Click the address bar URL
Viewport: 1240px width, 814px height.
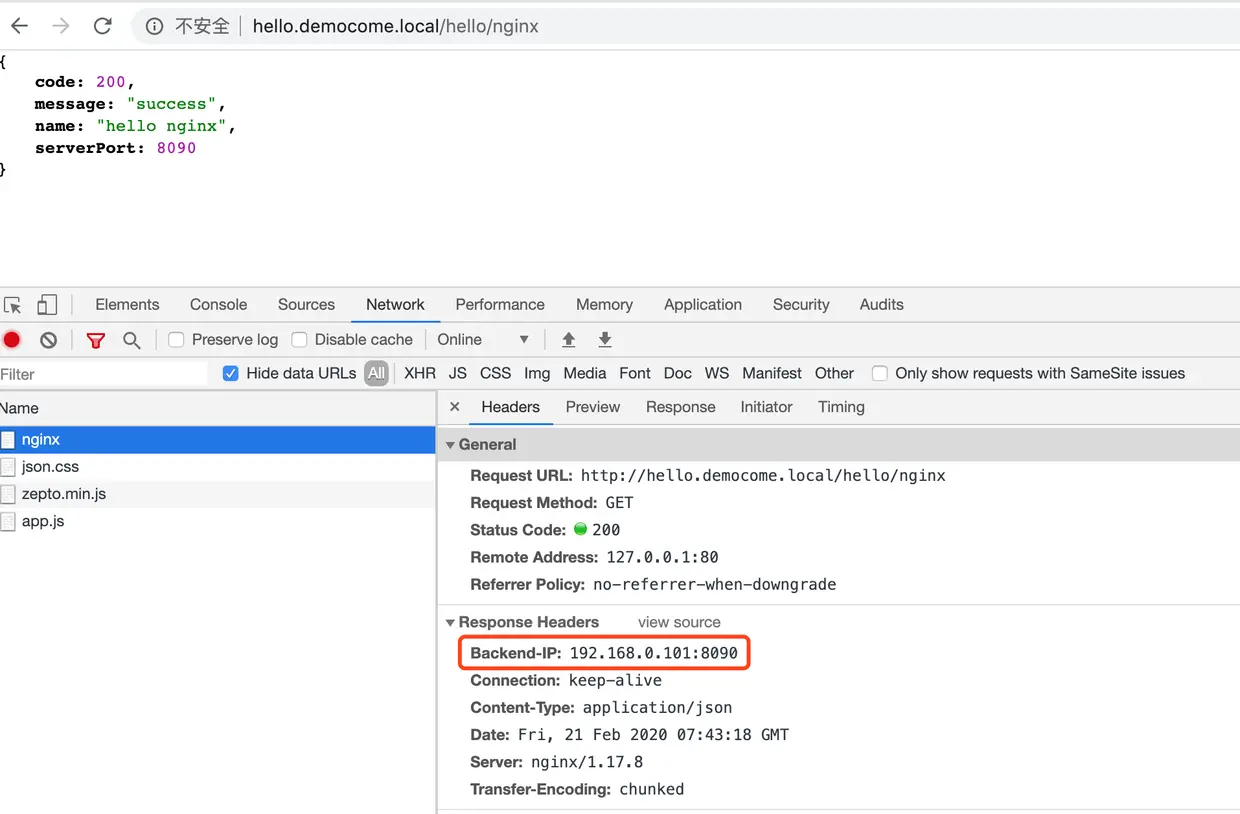pos(395,27)
